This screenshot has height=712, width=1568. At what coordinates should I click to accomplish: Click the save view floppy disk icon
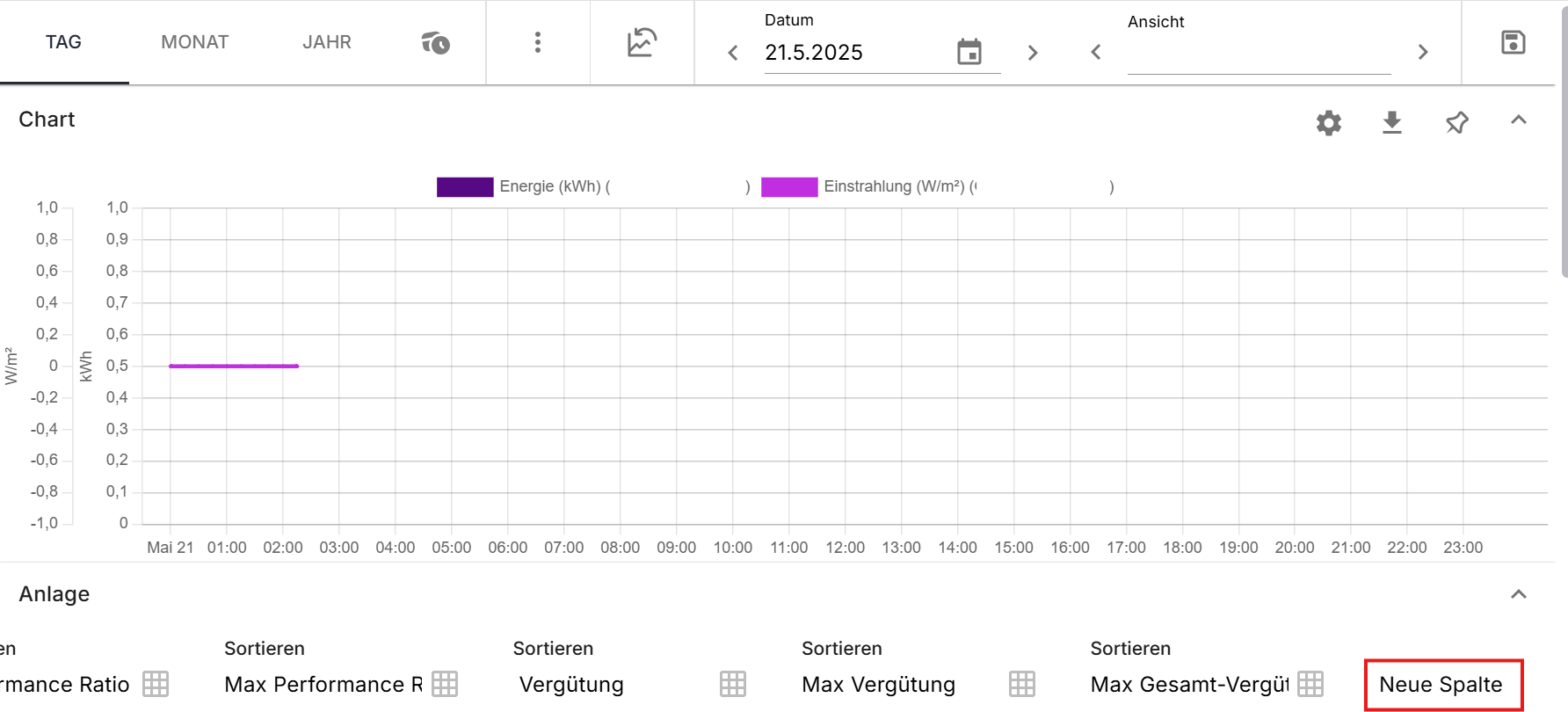point(1513,42)
